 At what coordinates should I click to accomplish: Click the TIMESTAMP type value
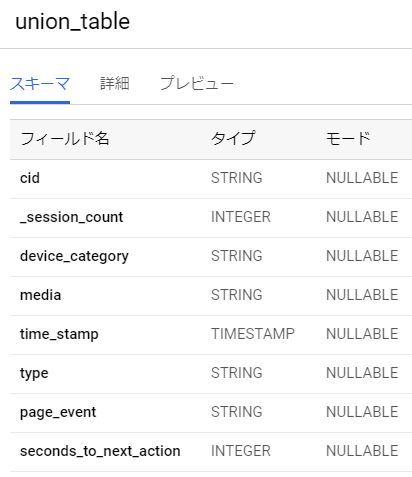click(x=253, y=334)
